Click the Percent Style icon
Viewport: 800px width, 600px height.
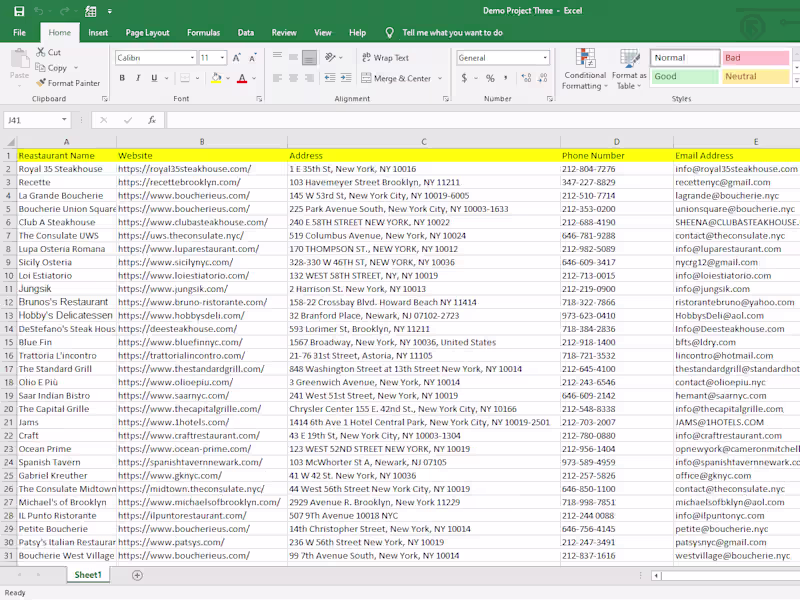(489, 78)
